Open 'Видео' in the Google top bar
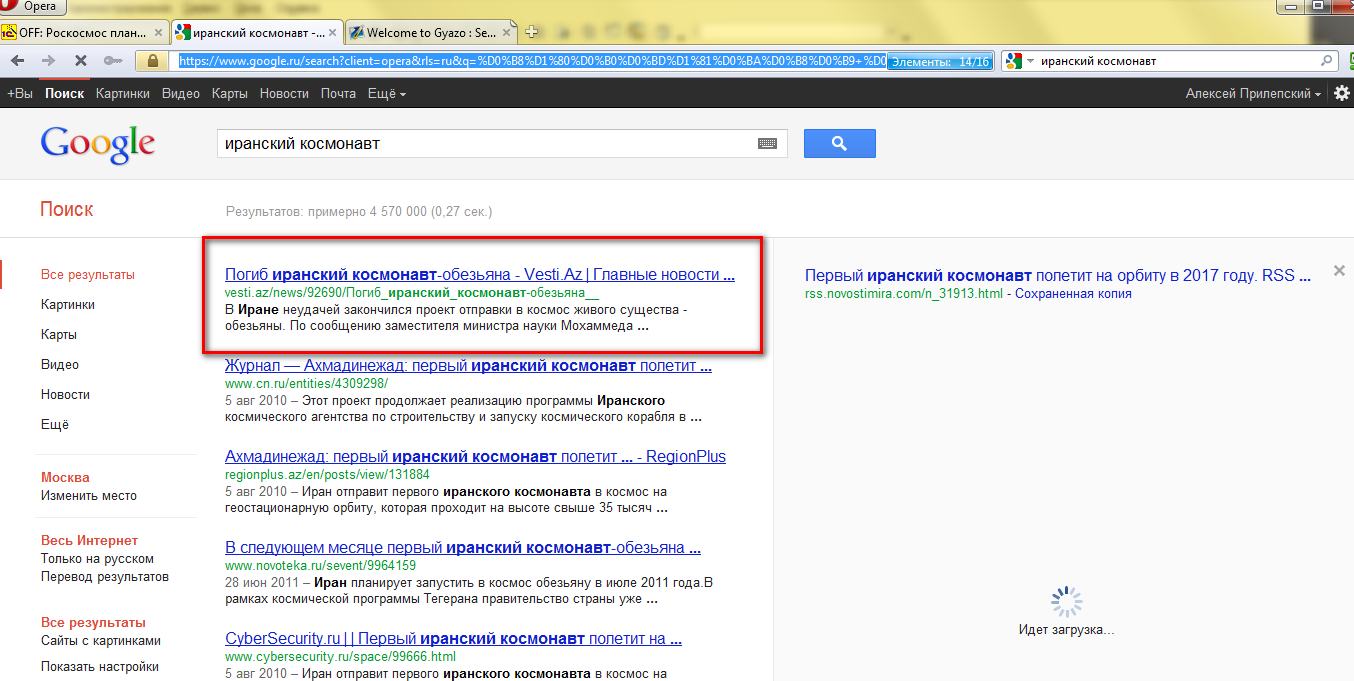Screen dimensions: 1354x681 click(181, 93)
